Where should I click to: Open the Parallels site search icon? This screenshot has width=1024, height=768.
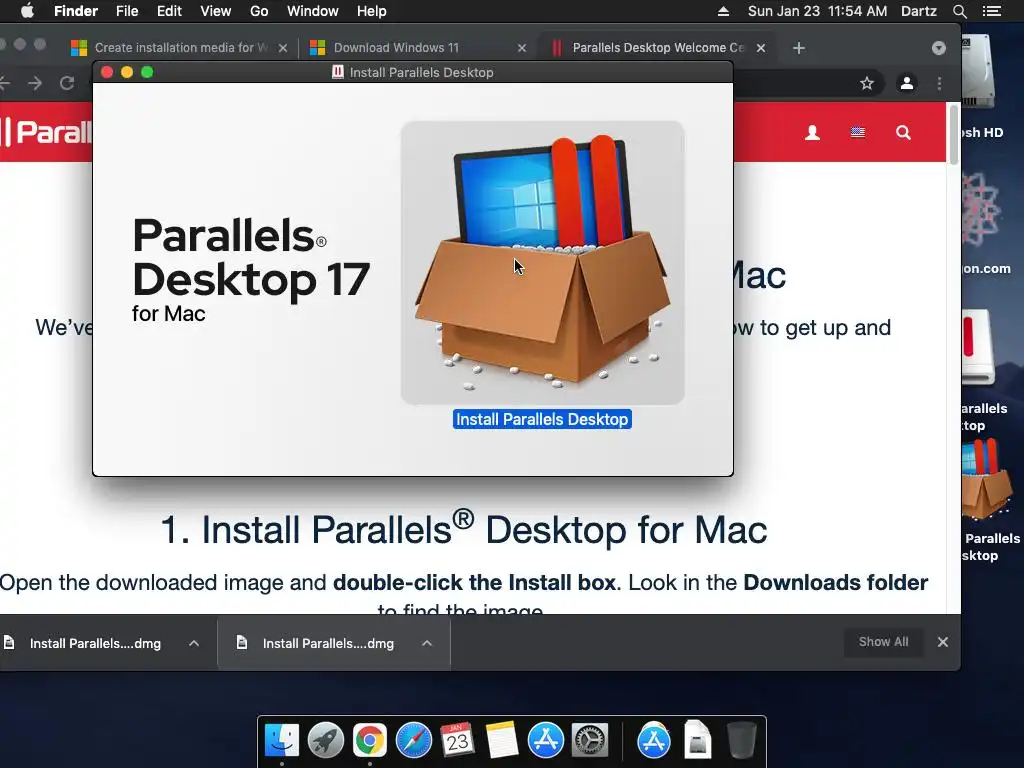point(903,133)
